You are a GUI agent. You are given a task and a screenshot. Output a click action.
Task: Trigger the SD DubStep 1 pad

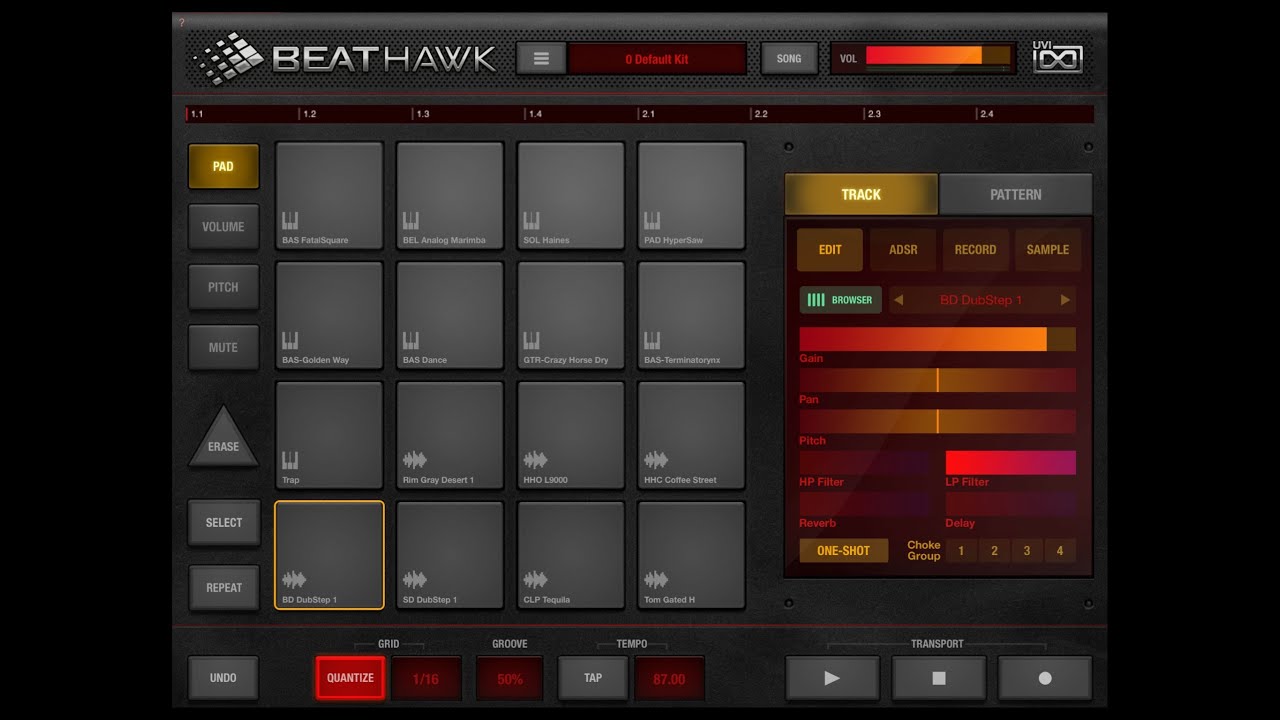(x=450, y=555)
